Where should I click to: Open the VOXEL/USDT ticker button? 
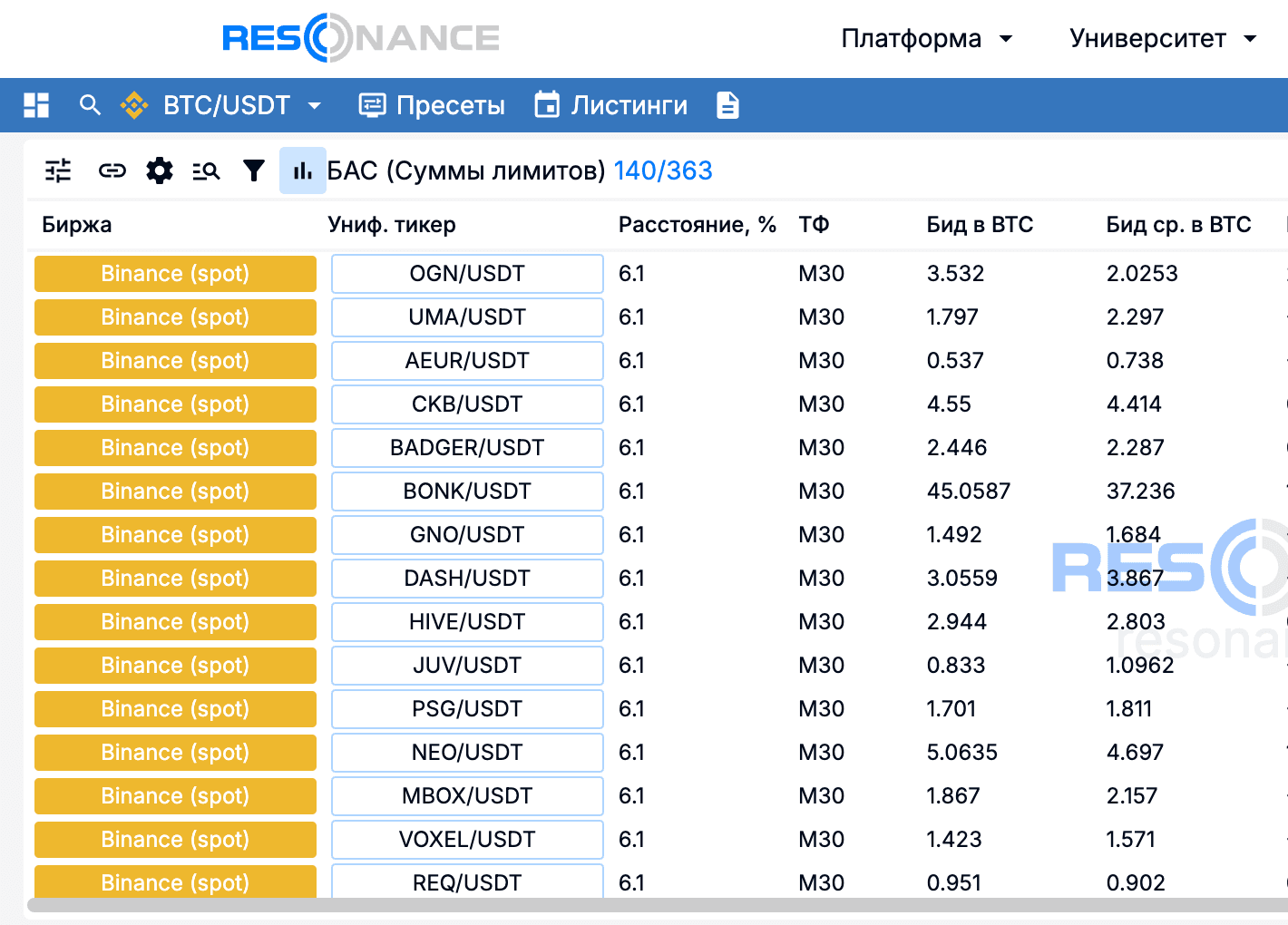click(467, 840)
